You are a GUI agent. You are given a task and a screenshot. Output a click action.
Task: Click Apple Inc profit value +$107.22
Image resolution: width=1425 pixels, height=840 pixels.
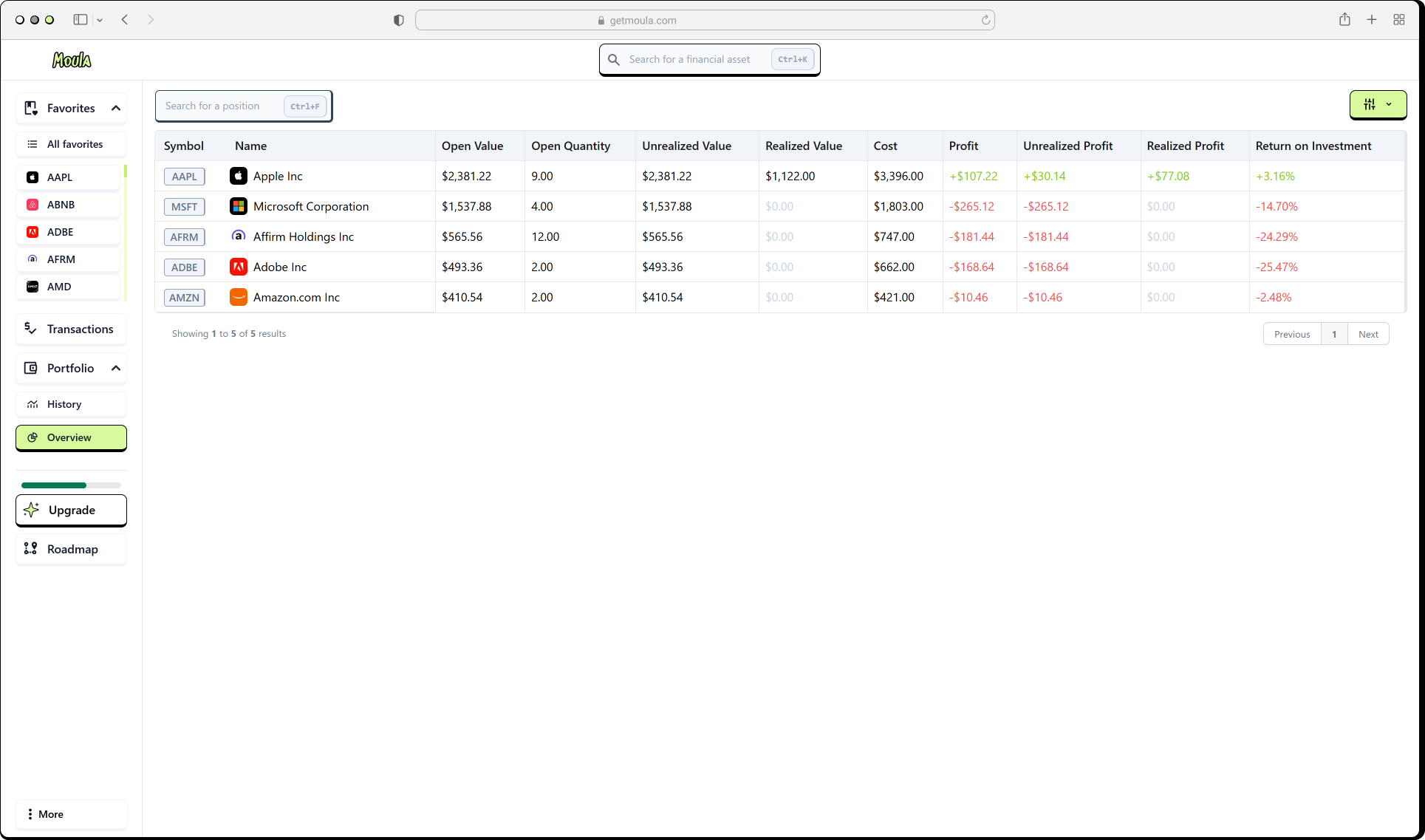pos(973,177)
